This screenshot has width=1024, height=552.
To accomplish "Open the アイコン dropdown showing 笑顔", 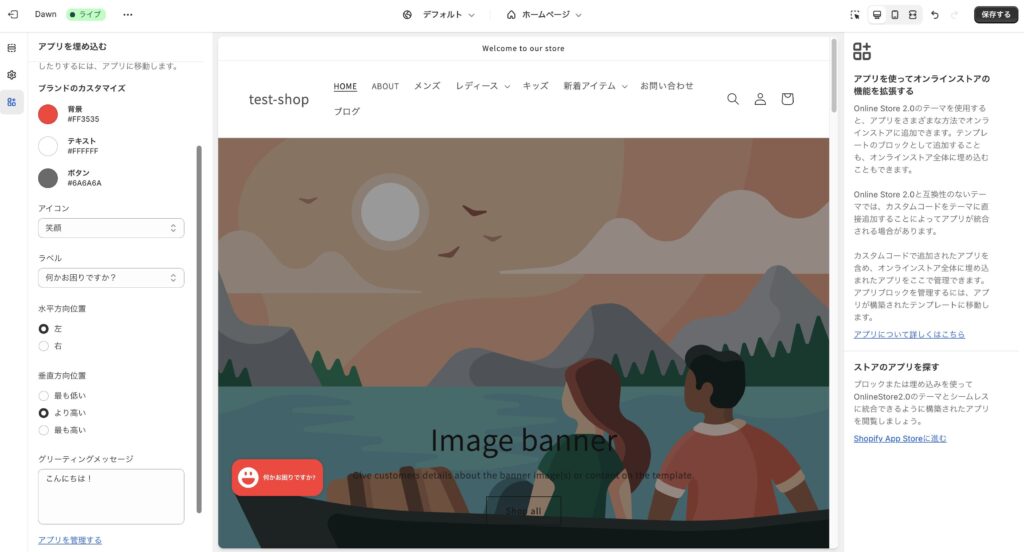I will pos(111,228).
